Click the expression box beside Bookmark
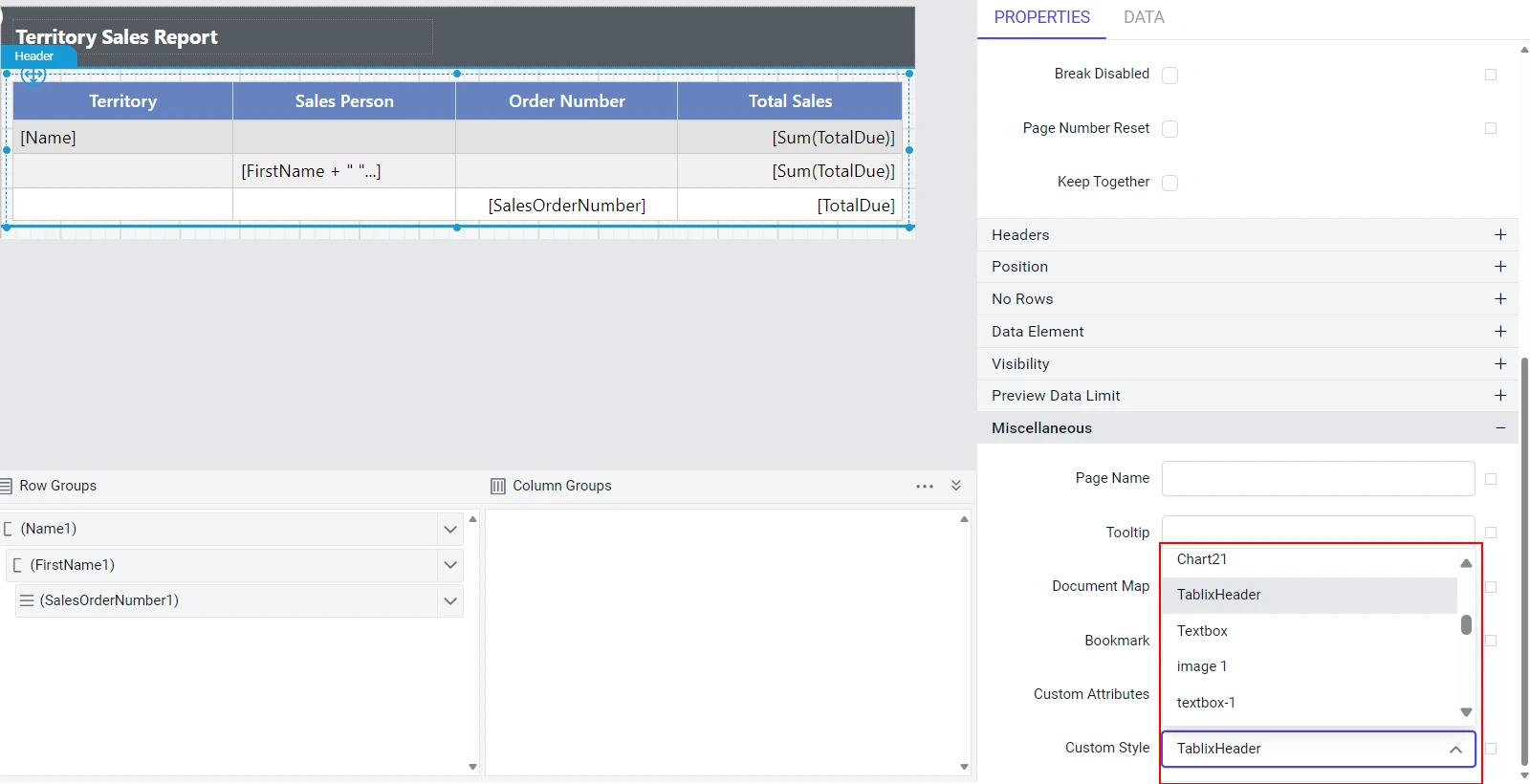 pyautogui.click(x=1491, y=641)
